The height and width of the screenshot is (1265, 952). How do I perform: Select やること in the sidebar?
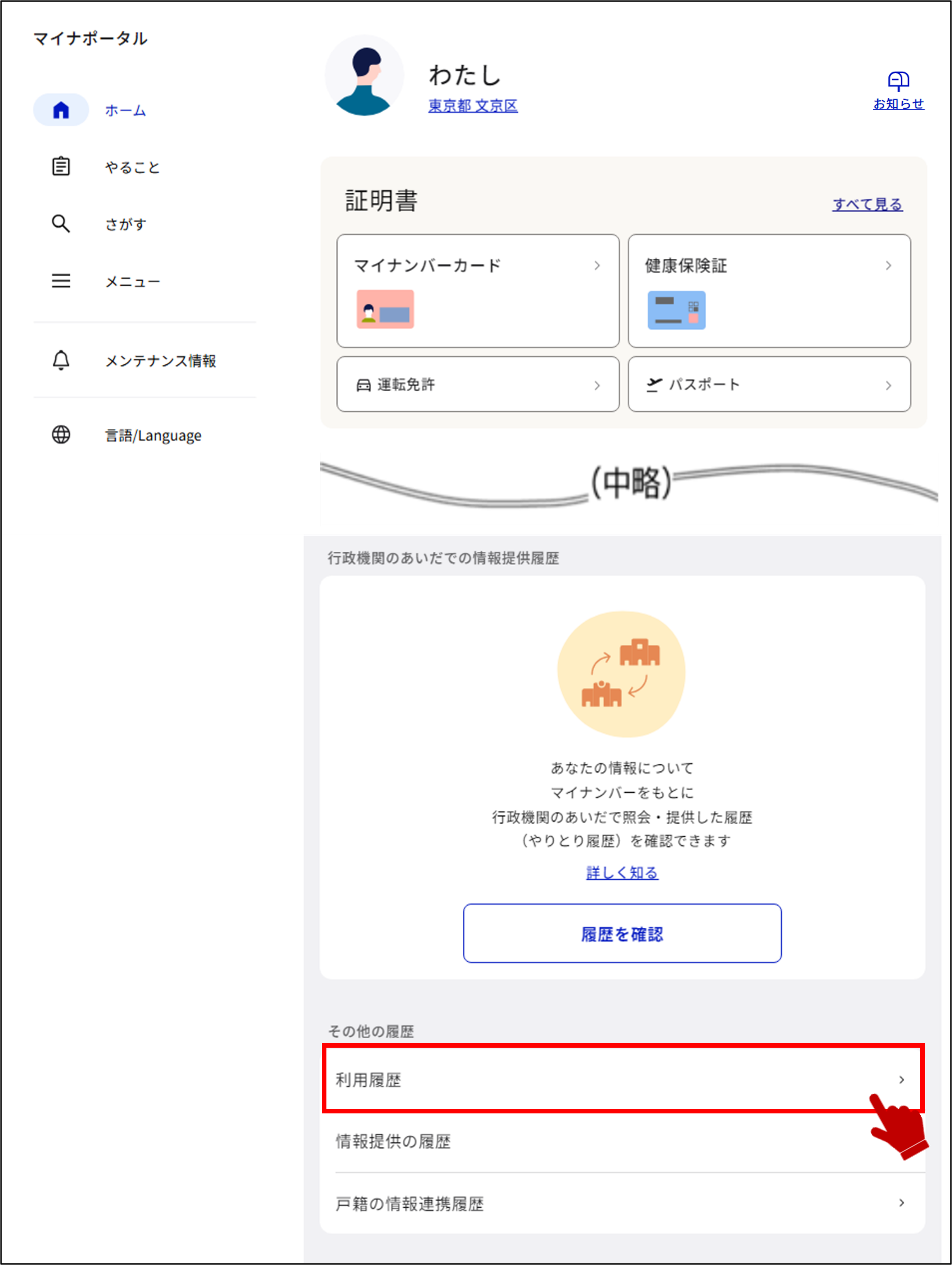133,167
